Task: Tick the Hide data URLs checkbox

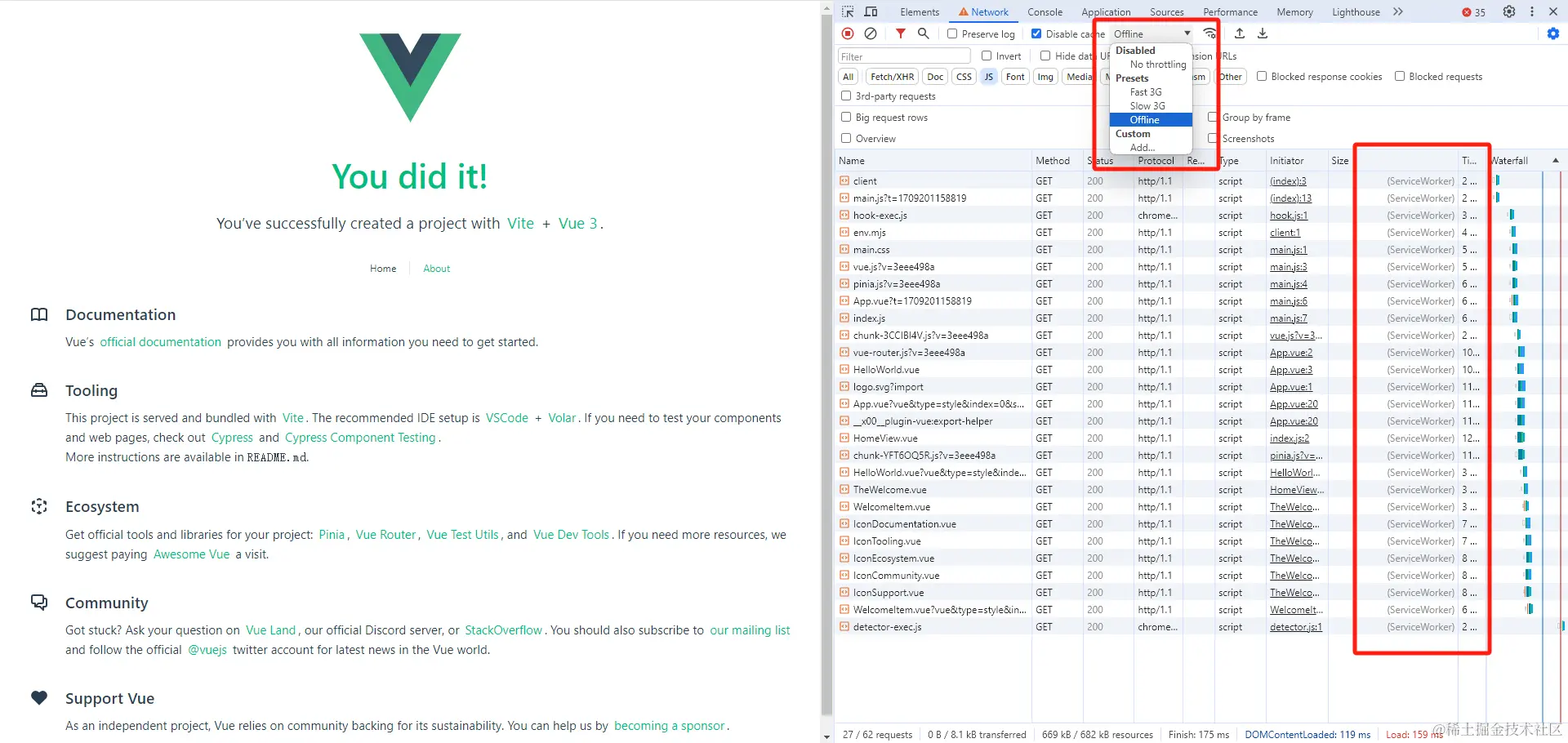Action: click(x=1045, y=56)
